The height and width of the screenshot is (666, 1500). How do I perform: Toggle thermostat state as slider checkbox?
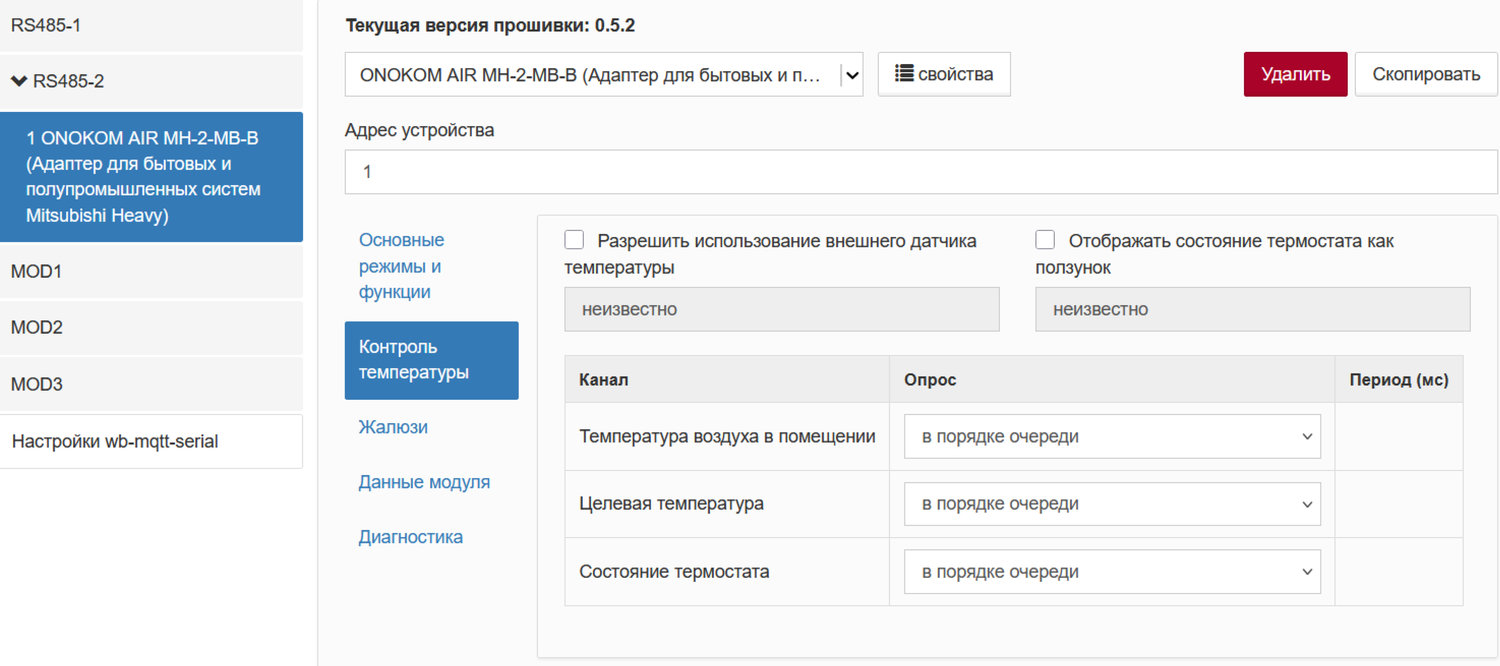(x=1045, y=240)
